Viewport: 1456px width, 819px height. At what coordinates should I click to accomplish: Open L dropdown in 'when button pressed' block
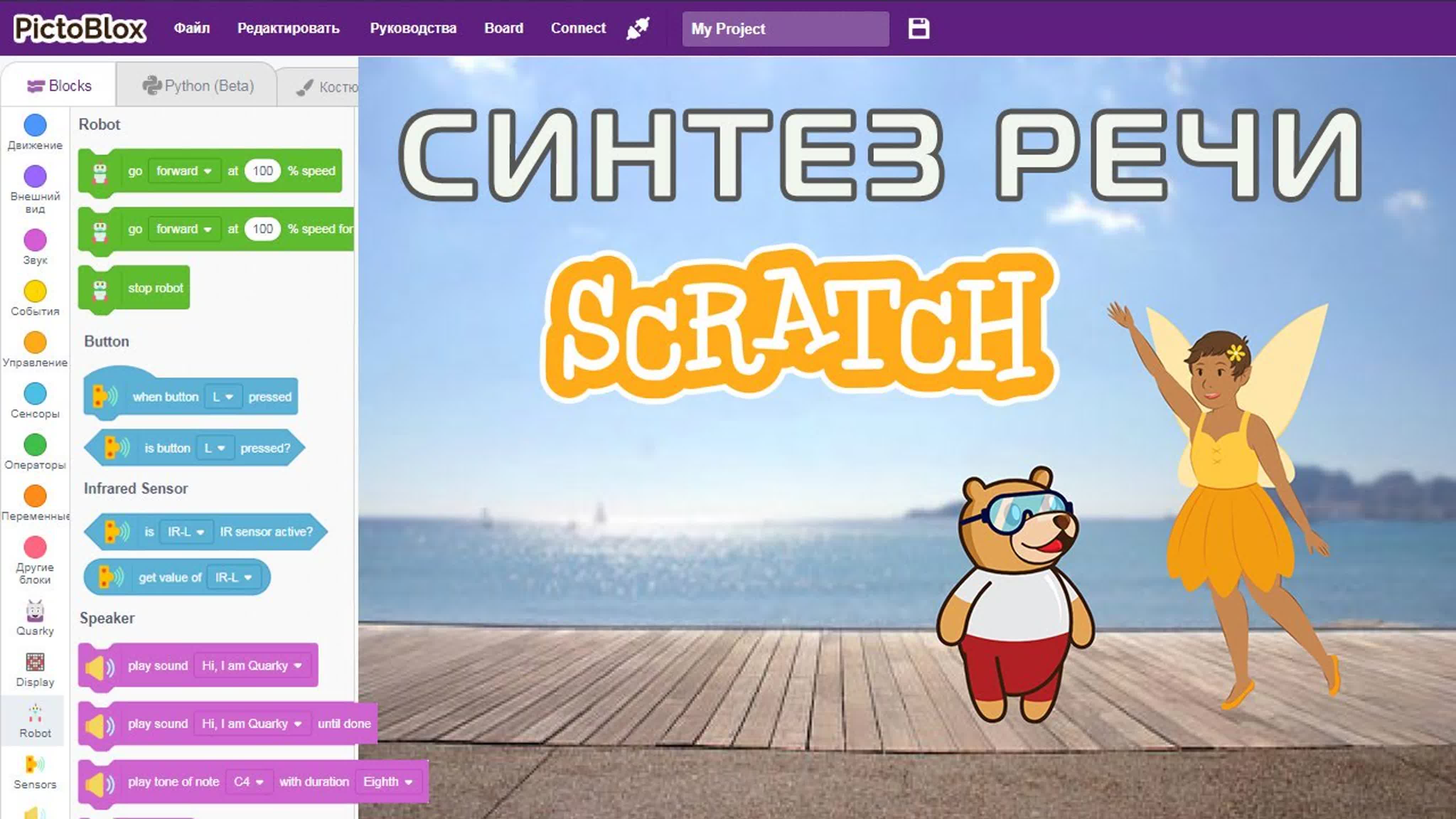coord(223,397)
